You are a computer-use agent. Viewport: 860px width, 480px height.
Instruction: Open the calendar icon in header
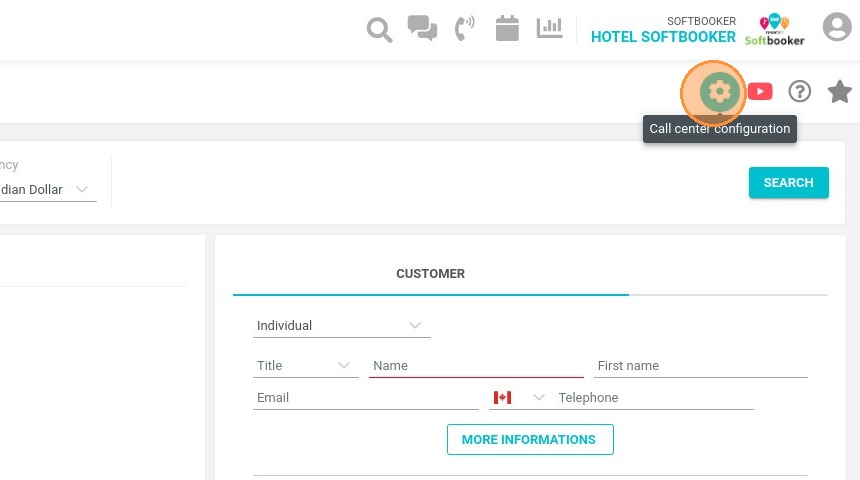(x=507, y=28)
